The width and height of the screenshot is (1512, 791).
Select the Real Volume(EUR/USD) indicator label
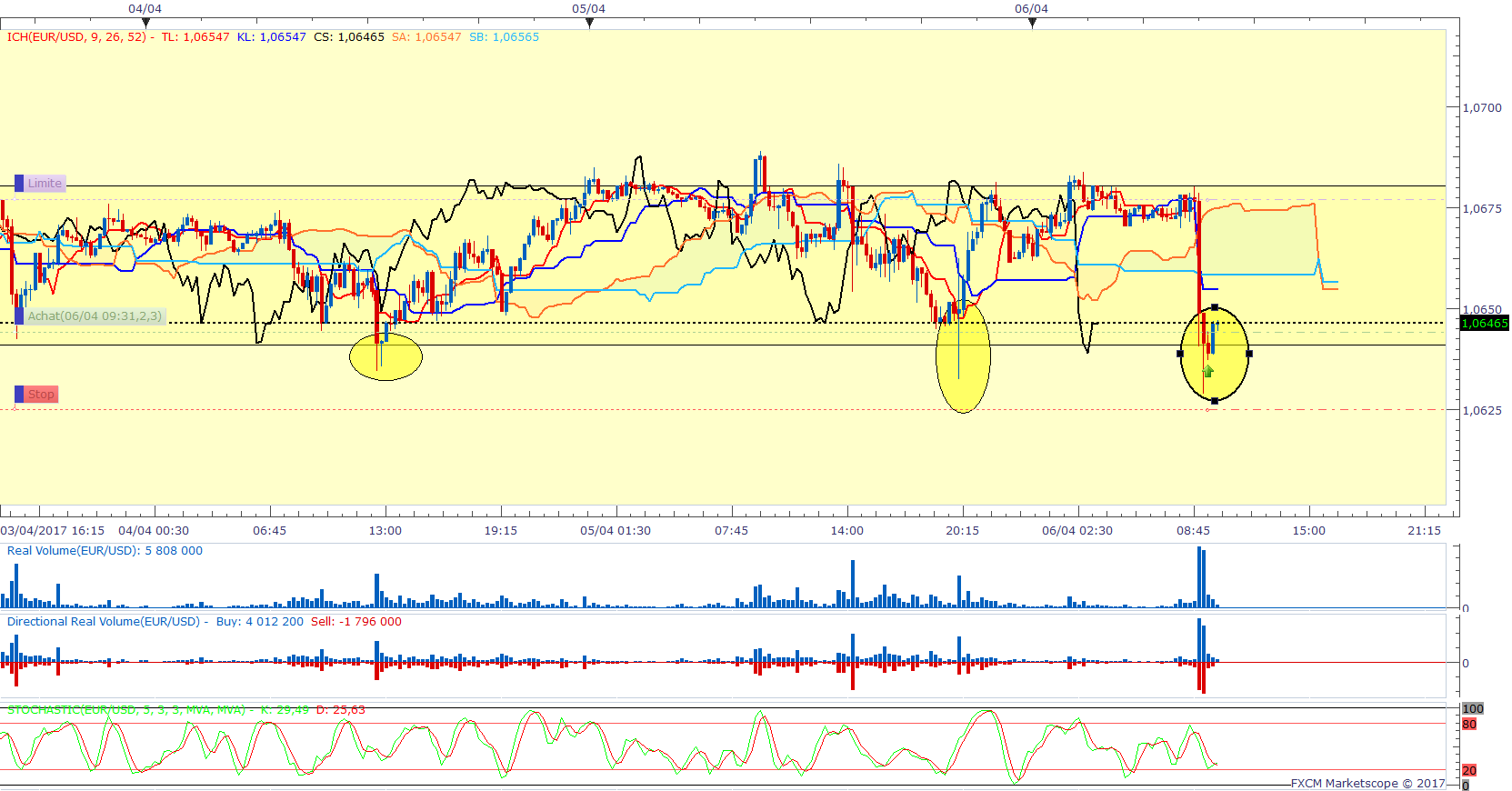pyautogui.click(x=73, y=551)
